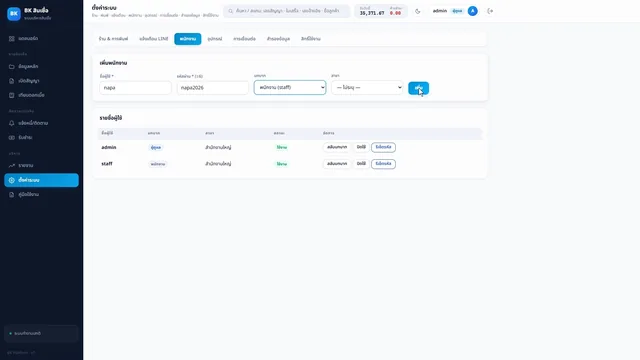Click the green system status indicator in sidebar
This screenshot has height=360, width=640.
[11, 333]
